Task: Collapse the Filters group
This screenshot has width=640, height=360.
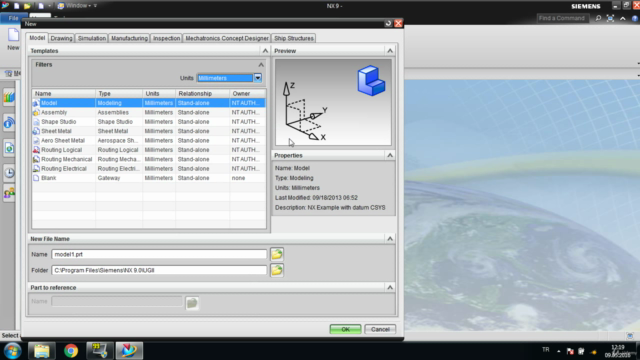Action: point(261,64)
